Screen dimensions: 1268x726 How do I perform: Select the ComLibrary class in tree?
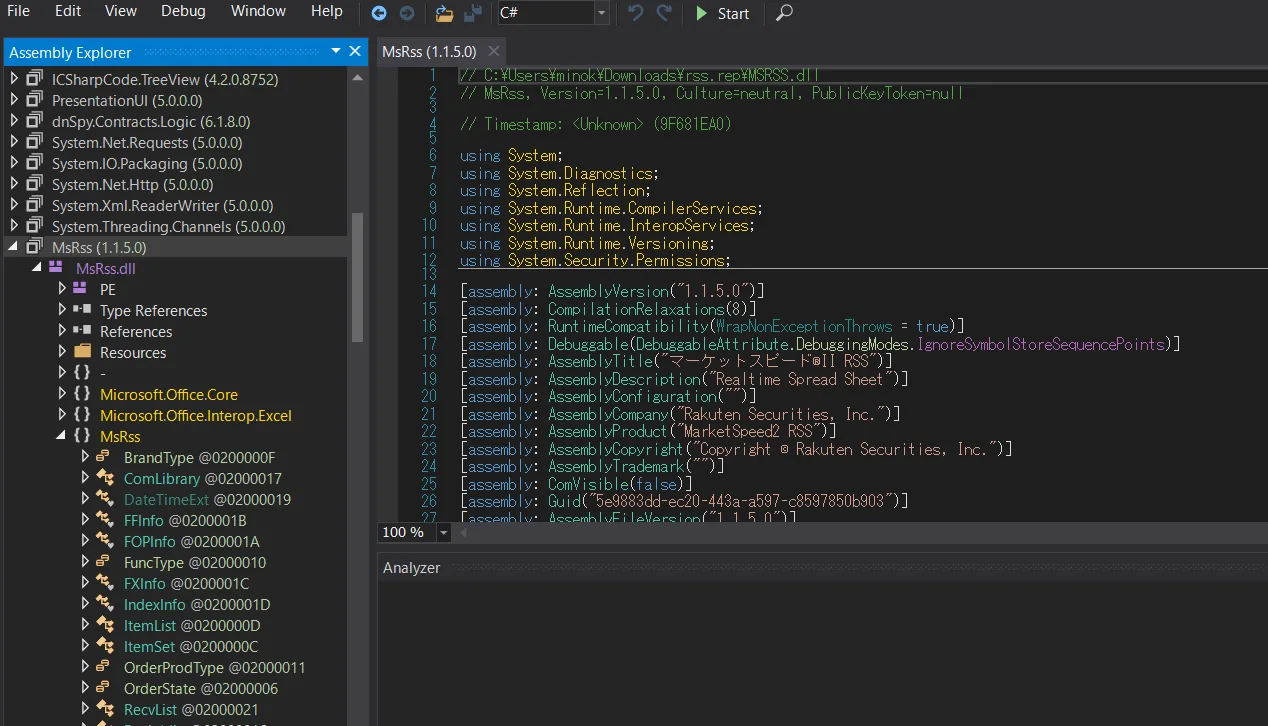point(162,478)
